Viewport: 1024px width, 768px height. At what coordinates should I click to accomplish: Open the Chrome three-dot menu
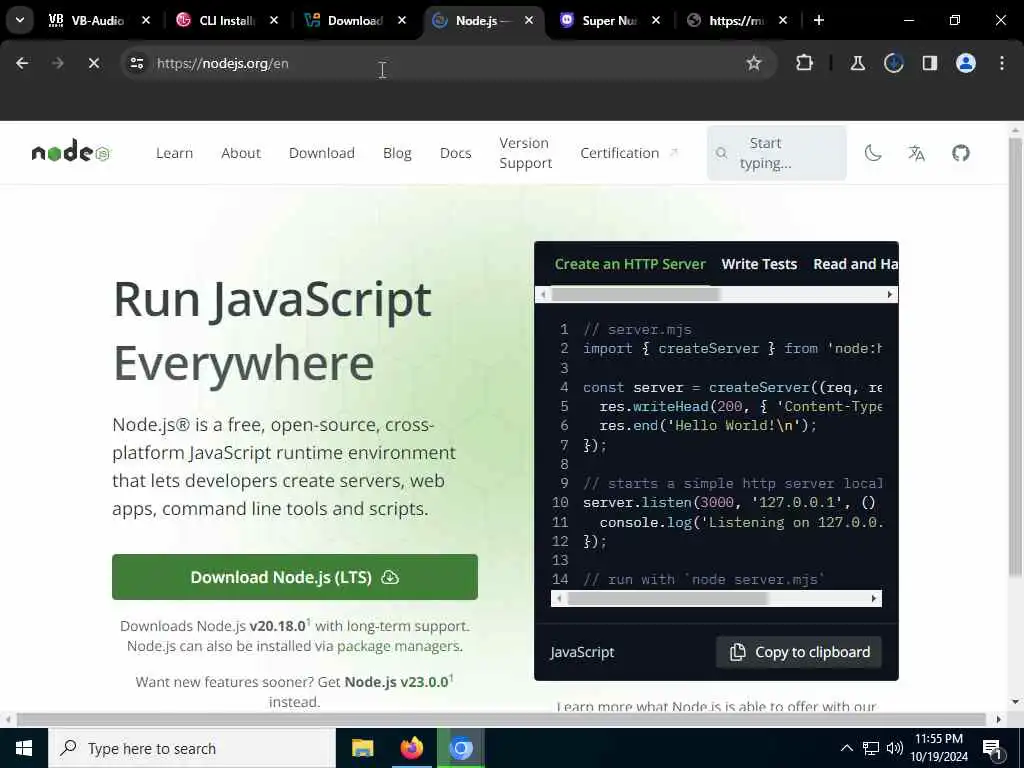click(1002, 63)
